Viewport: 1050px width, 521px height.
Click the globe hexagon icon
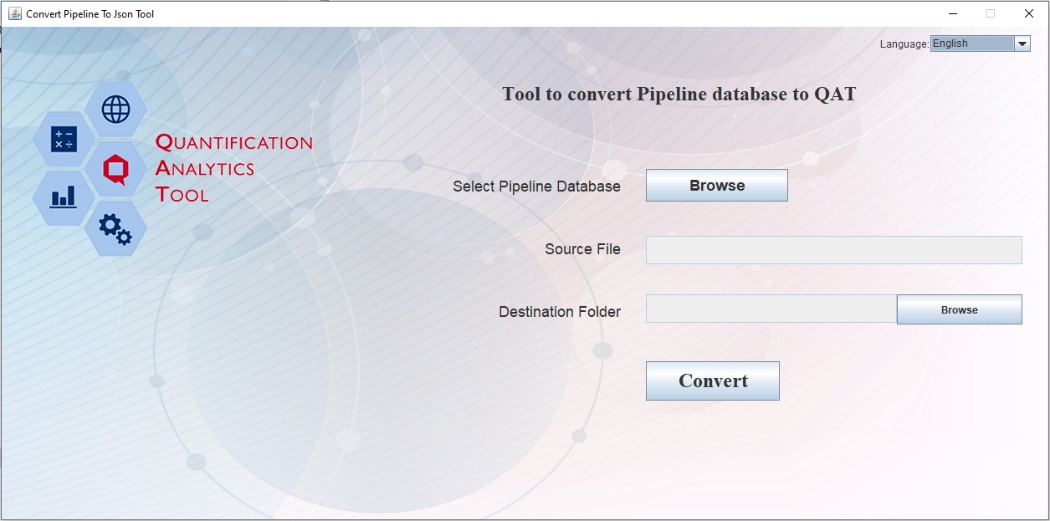(x=116, y=109)
